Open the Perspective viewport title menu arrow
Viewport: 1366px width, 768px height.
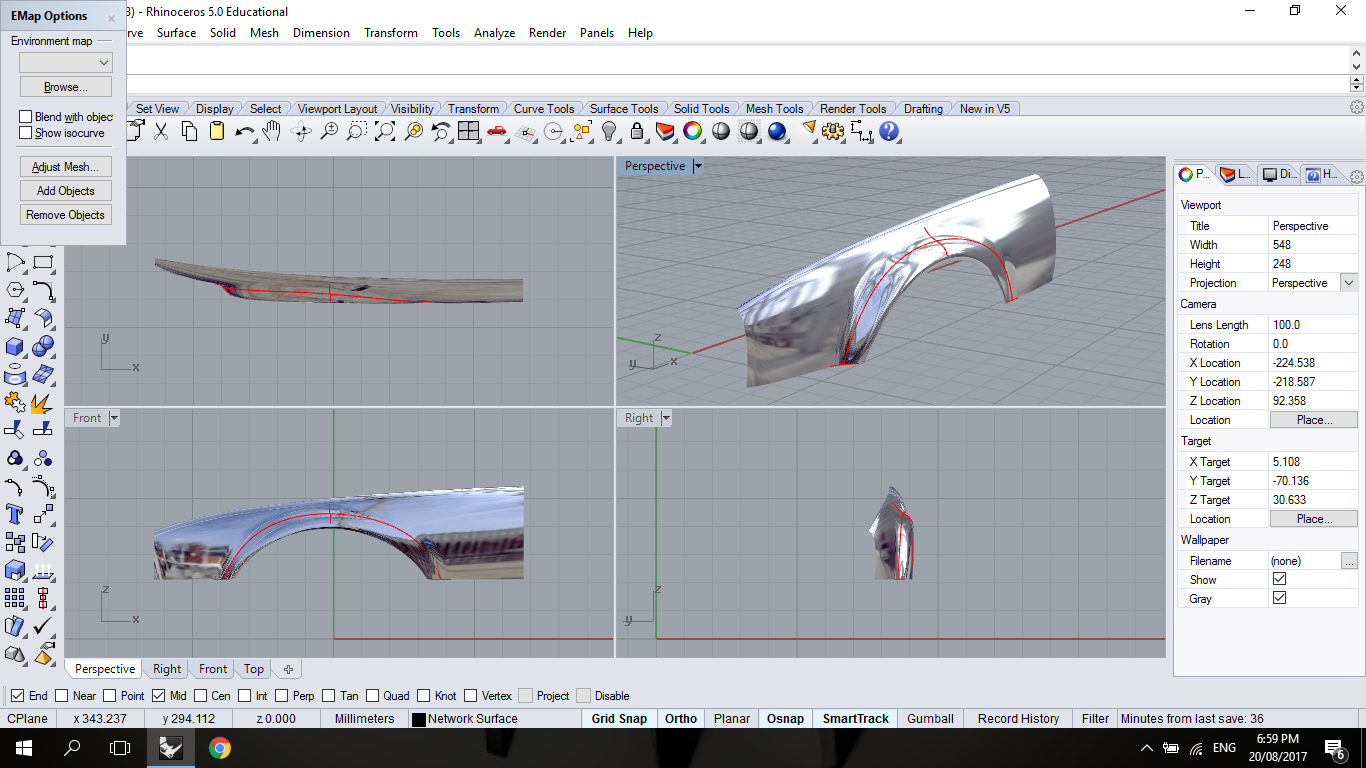pos(698,166)
